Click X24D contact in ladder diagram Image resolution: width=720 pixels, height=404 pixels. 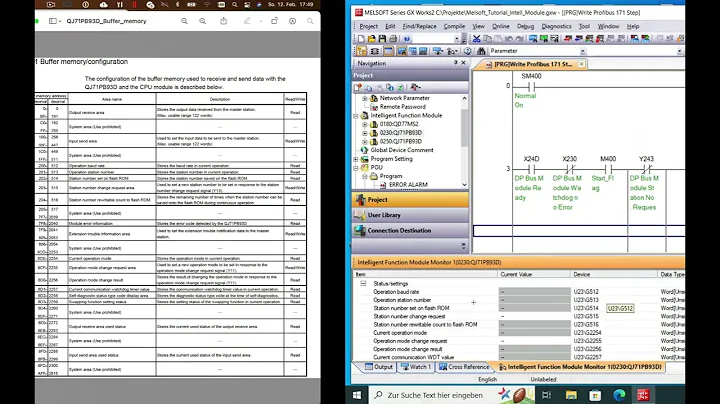coord(531,169)
